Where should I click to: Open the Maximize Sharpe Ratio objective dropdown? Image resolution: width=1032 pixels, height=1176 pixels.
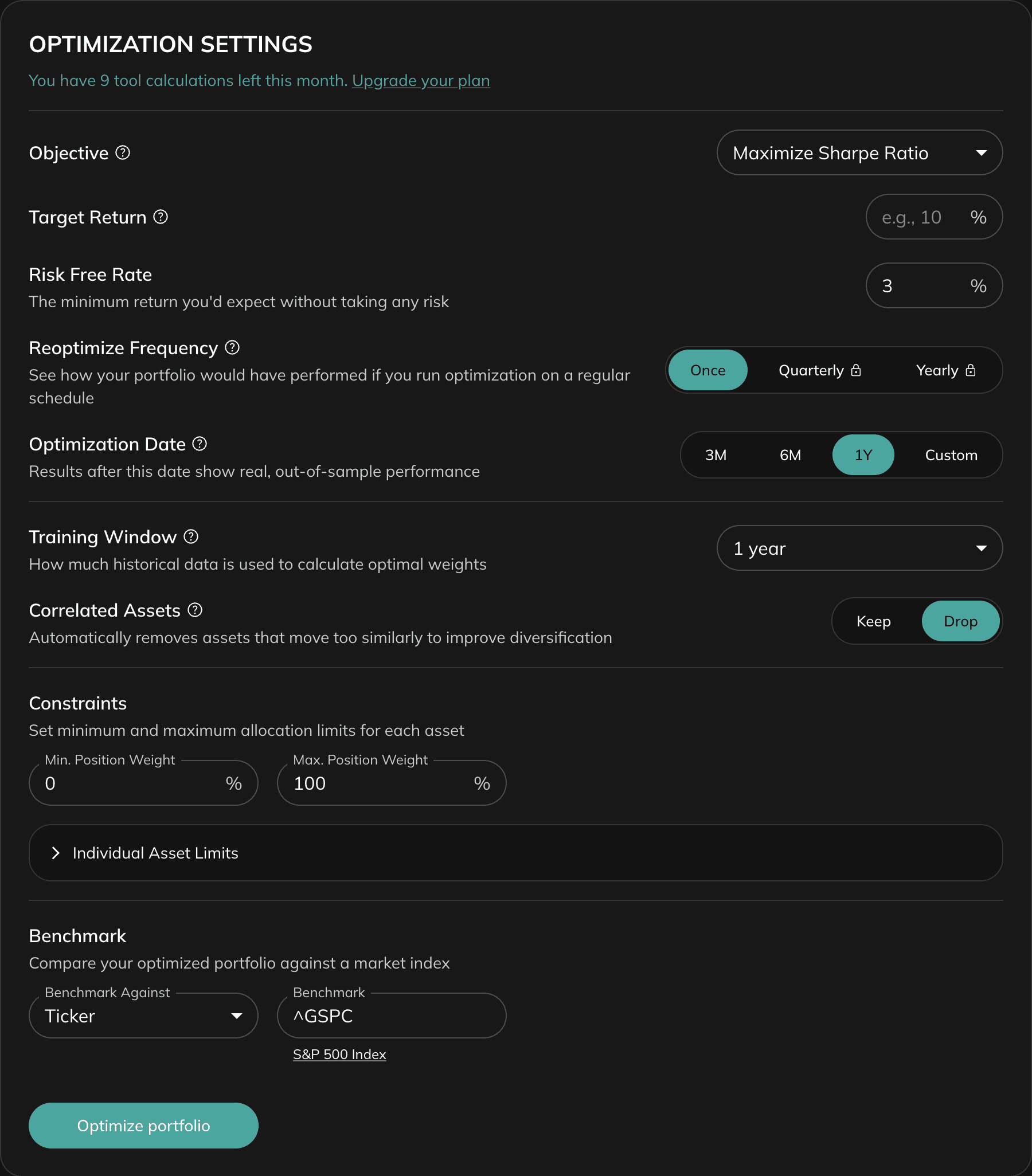coord(859,152)
